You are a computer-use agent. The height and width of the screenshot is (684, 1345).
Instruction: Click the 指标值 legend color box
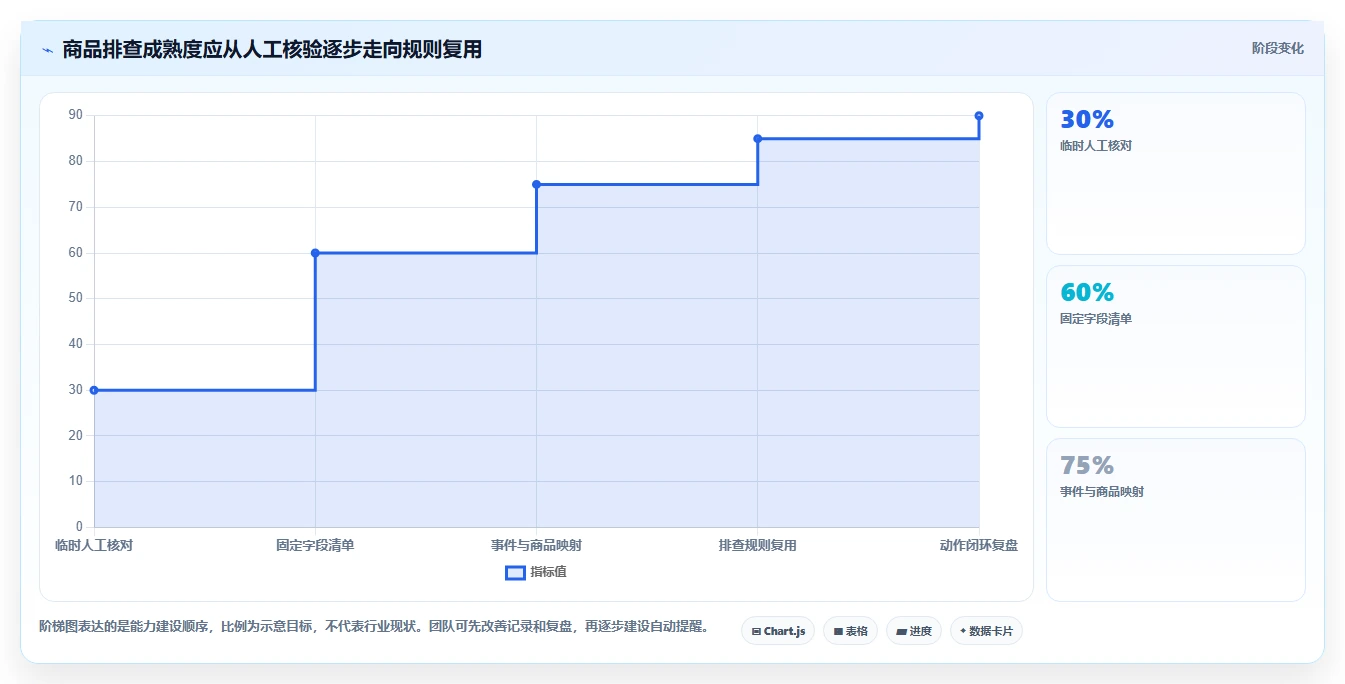(515, 573)
